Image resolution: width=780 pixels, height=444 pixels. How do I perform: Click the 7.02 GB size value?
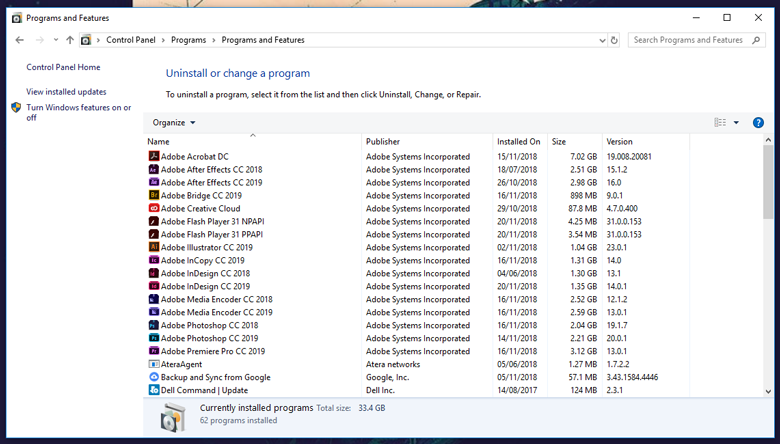[584, 156]
